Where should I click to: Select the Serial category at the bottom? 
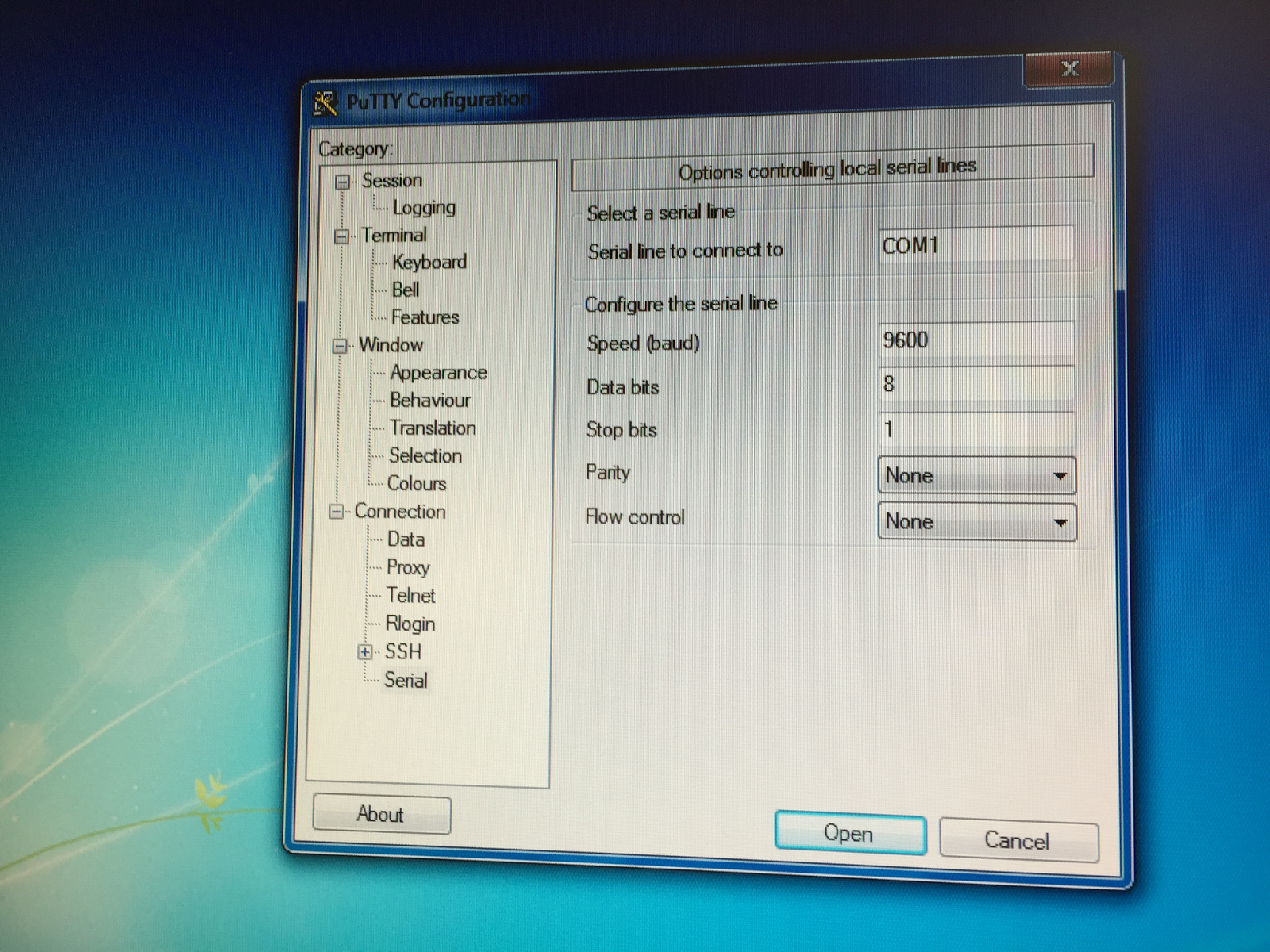[406, 680]
